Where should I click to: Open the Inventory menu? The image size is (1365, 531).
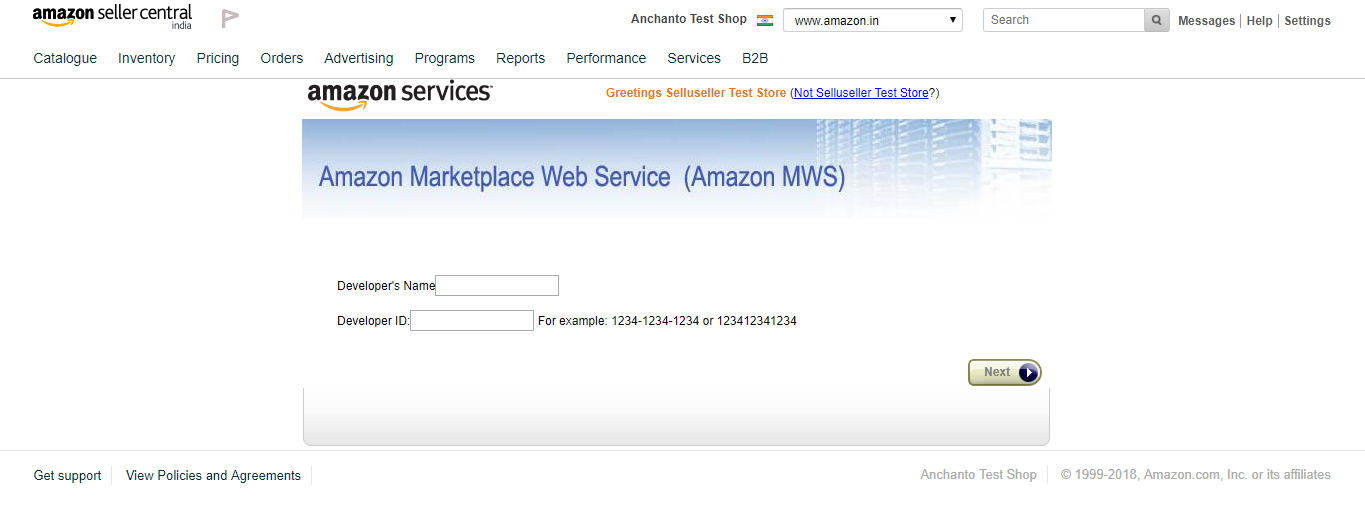click(x=146, y=58)
